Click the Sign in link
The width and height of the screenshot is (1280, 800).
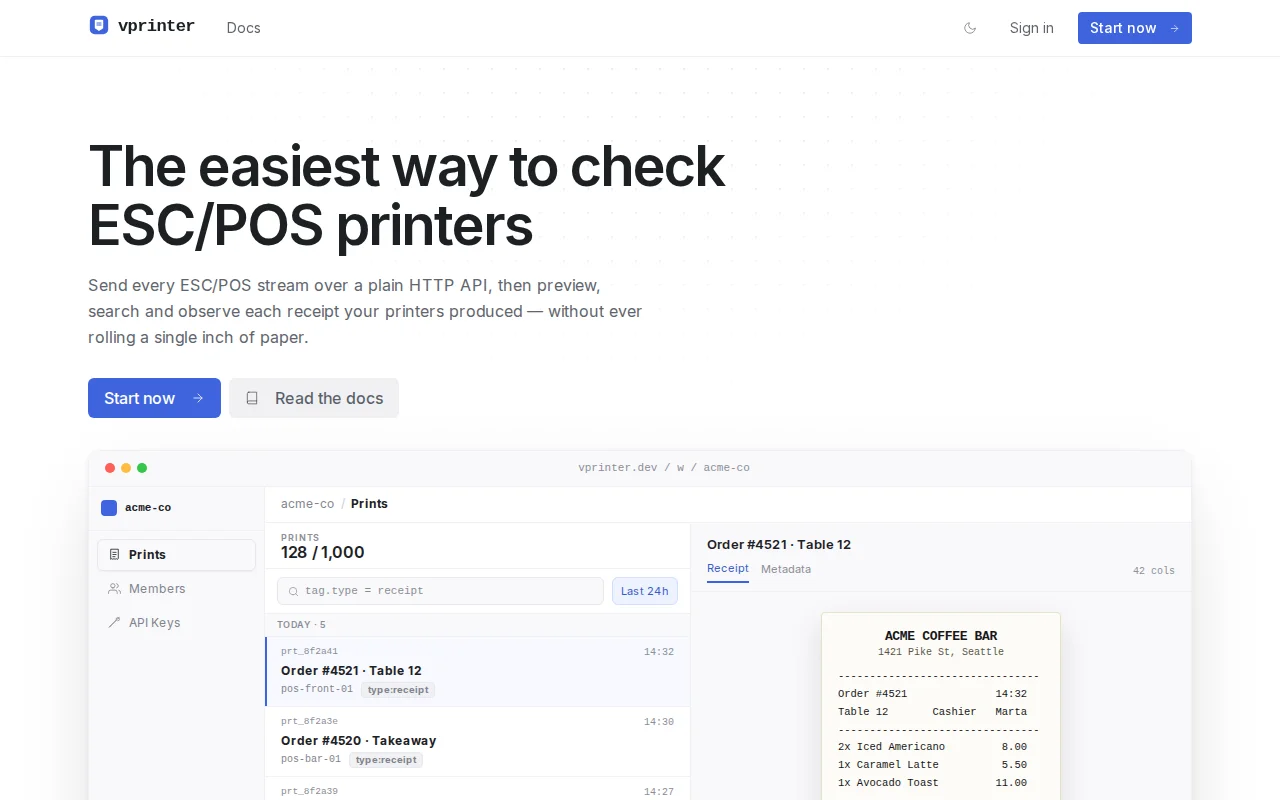click(x=1031, y=28)
